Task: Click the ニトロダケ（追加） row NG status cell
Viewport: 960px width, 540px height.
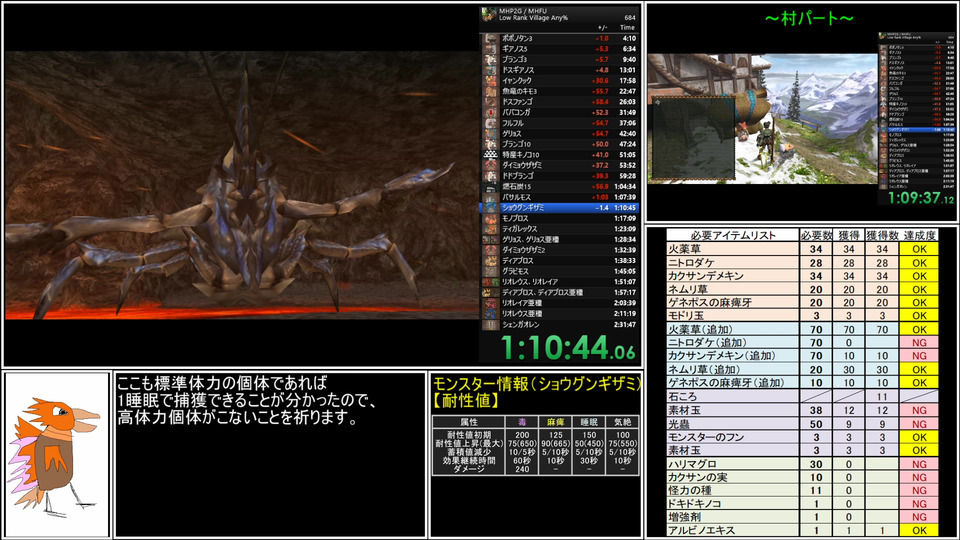Action: point(919,343)
